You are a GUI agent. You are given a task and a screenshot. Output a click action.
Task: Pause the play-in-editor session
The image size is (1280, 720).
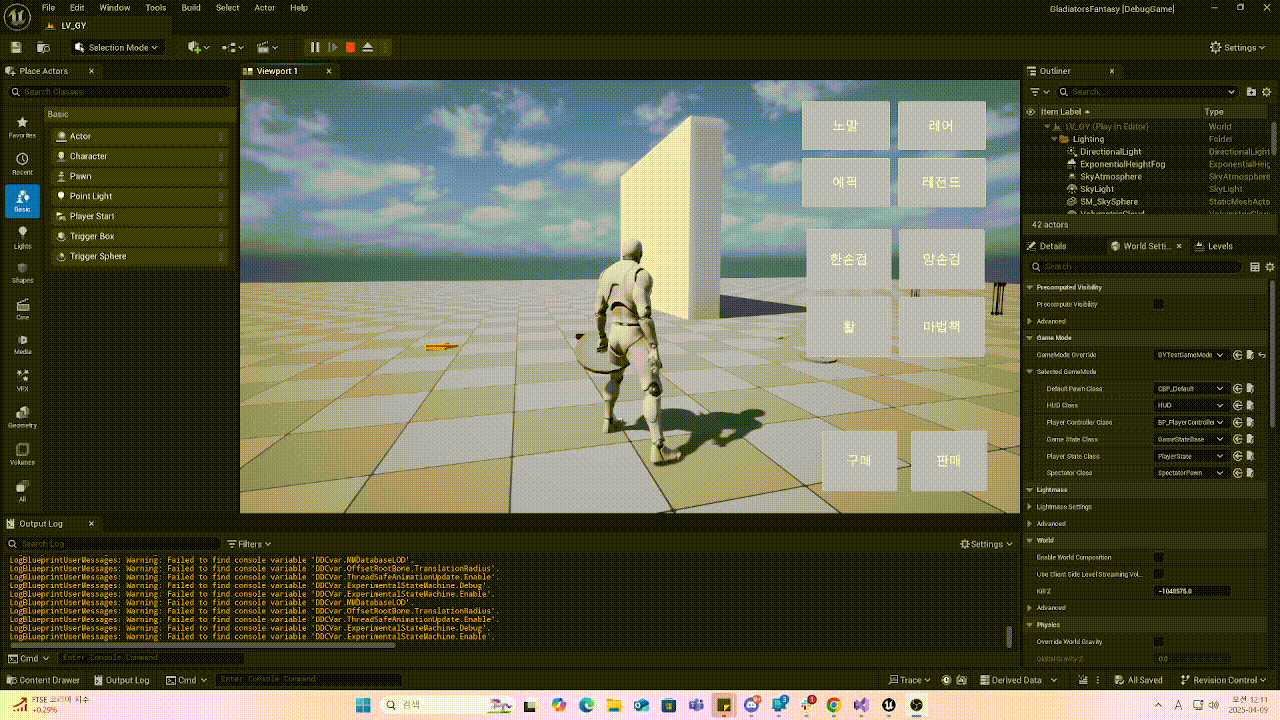315,47
